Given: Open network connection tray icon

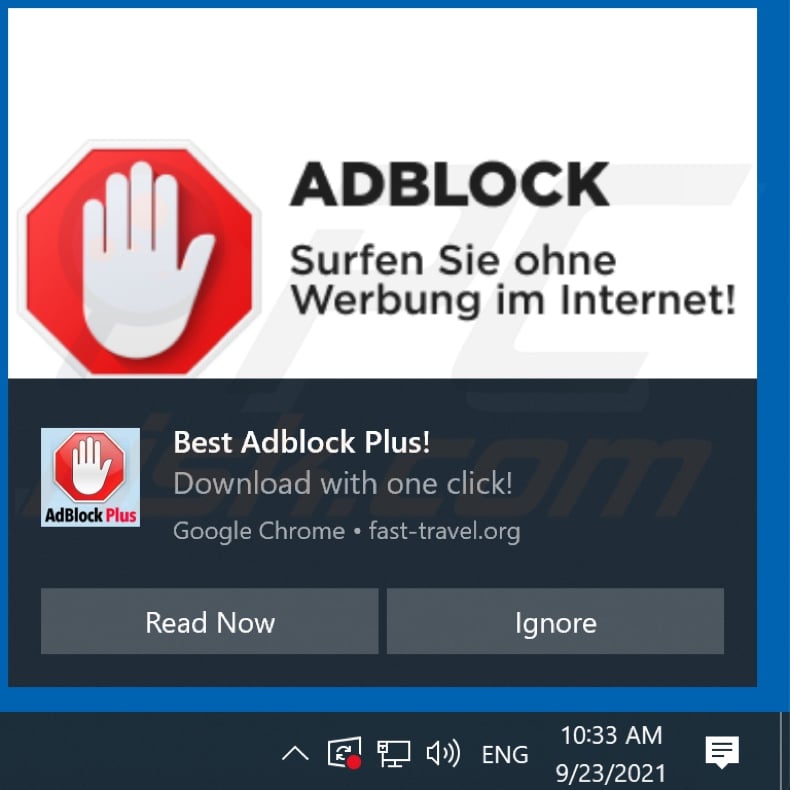Looking at the screenshot, I should point(393,753).
